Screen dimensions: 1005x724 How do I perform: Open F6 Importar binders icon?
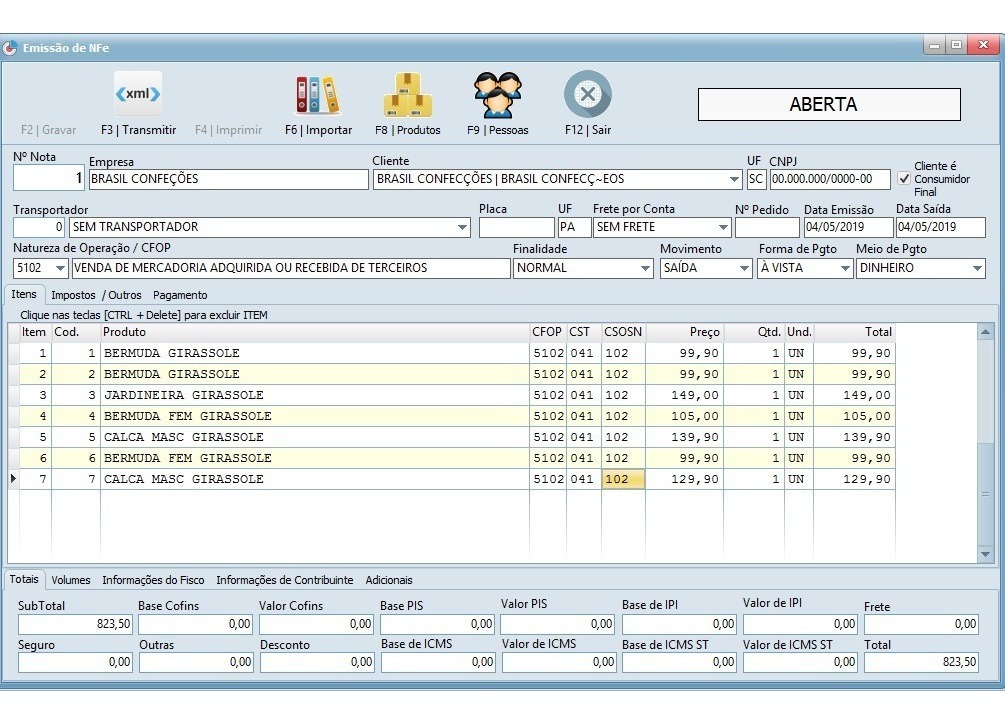pyautogui.click(x=318, y=95)
